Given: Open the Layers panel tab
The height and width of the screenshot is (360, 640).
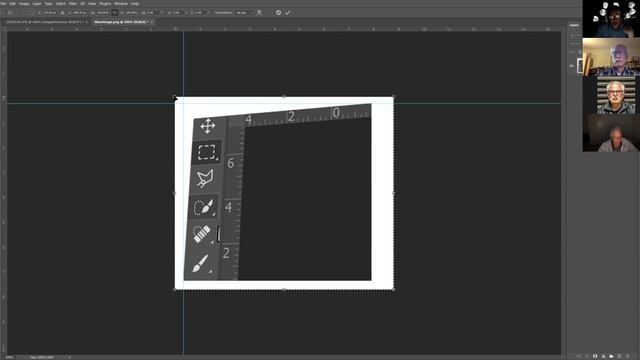Looking at the screenshot, I should (x=574, y=25).
